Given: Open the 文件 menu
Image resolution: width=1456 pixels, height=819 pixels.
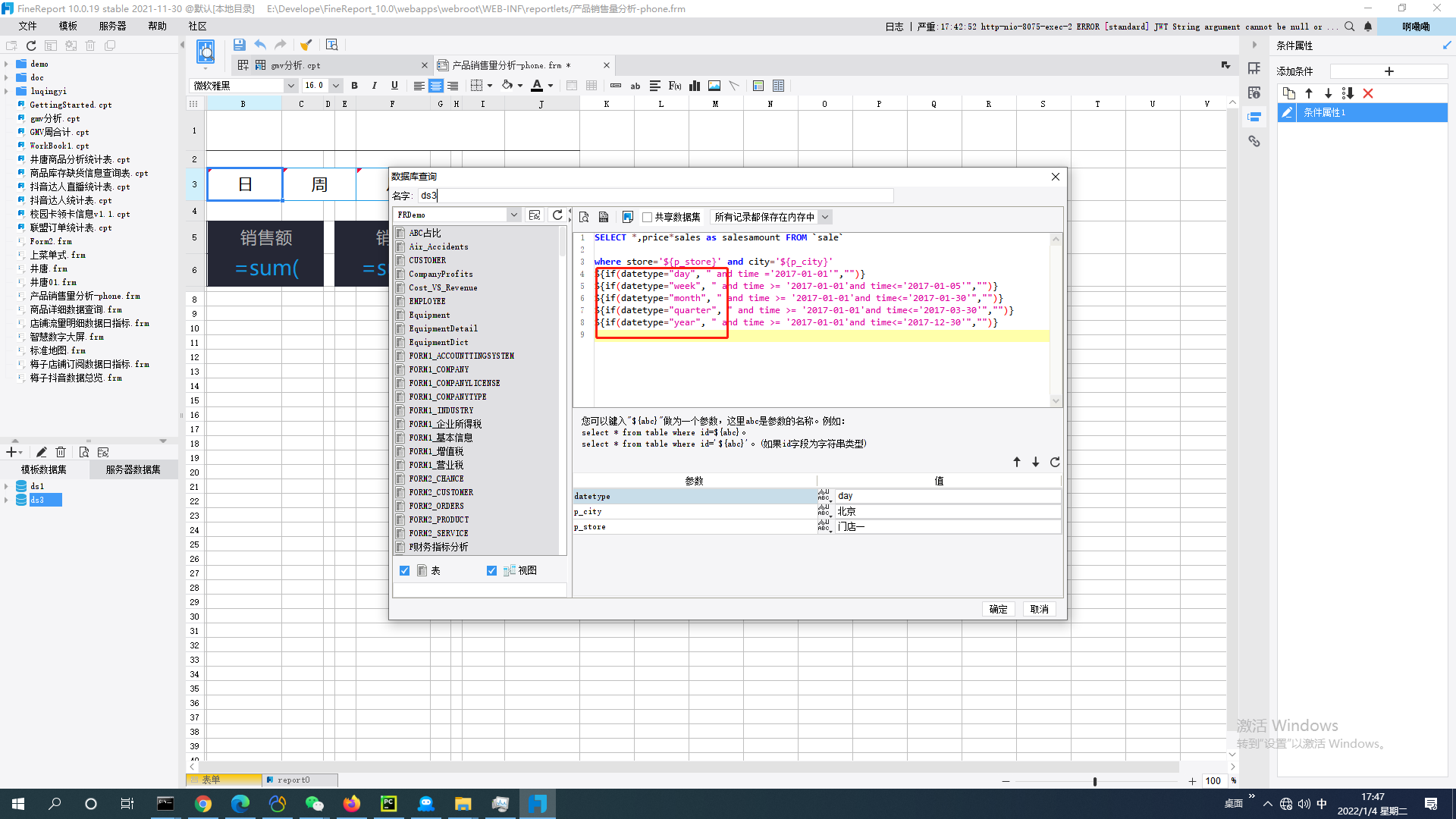Looking at the screenshot, I should (28, 27).
